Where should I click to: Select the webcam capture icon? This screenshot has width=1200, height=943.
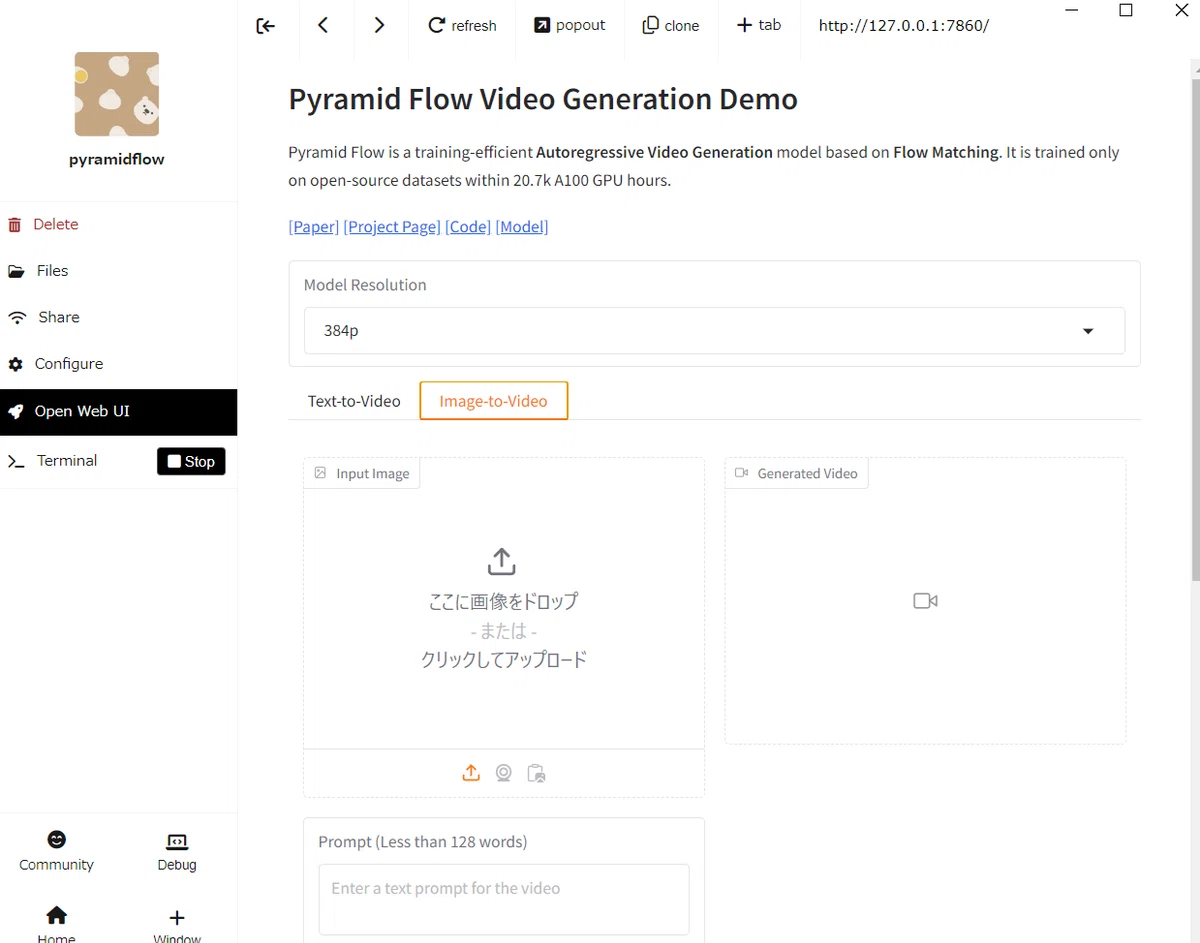(x=504, y=773)
